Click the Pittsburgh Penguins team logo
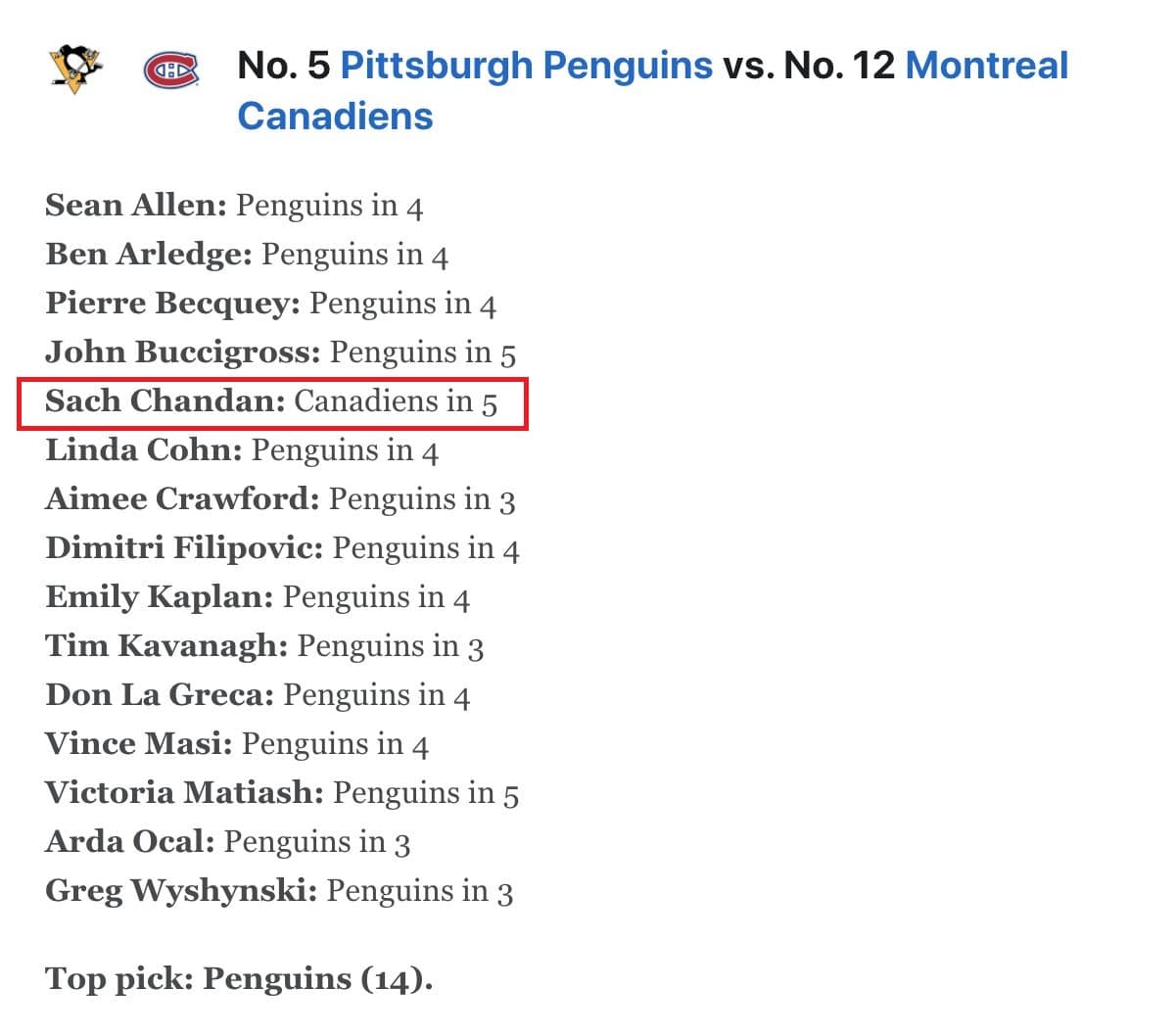 click(x=74, y=69)
